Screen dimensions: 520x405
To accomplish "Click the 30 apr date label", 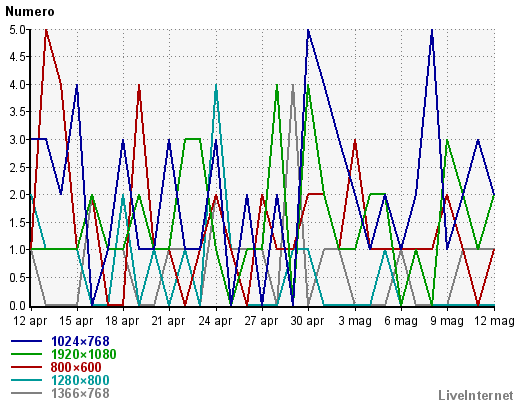I will pyautogui.click(x=307, y=321).
